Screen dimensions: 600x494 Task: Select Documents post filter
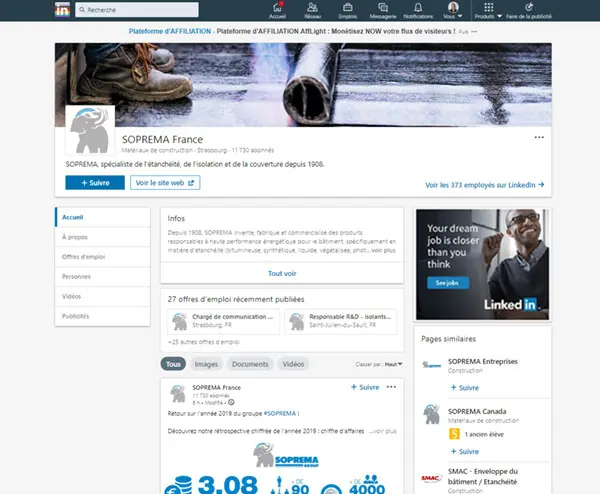[x=250, y=364]
